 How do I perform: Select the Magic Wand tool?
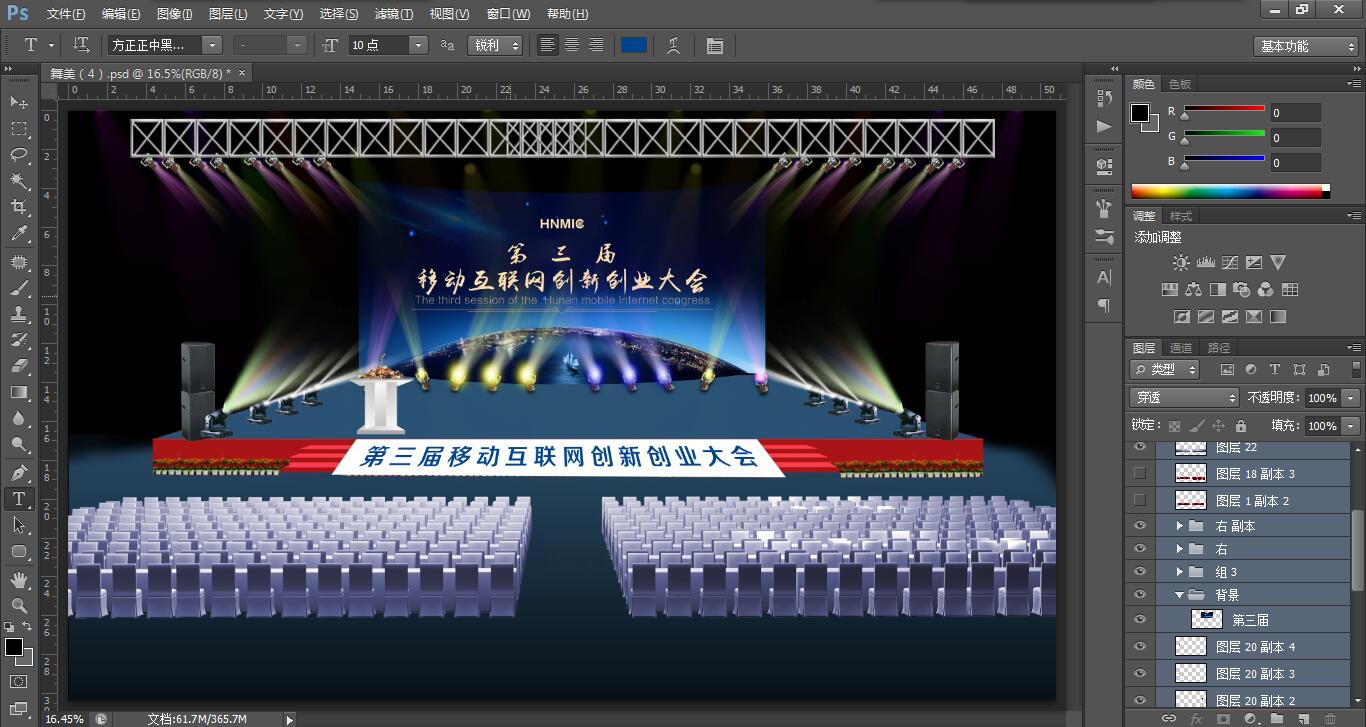18,181
